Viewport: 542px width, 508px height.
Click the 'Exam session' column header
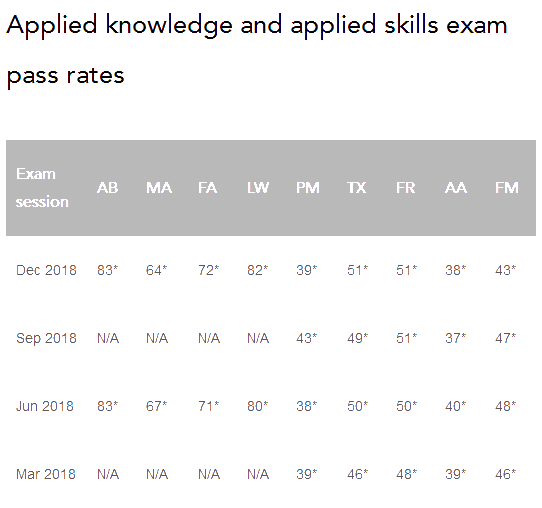point(42,188)
